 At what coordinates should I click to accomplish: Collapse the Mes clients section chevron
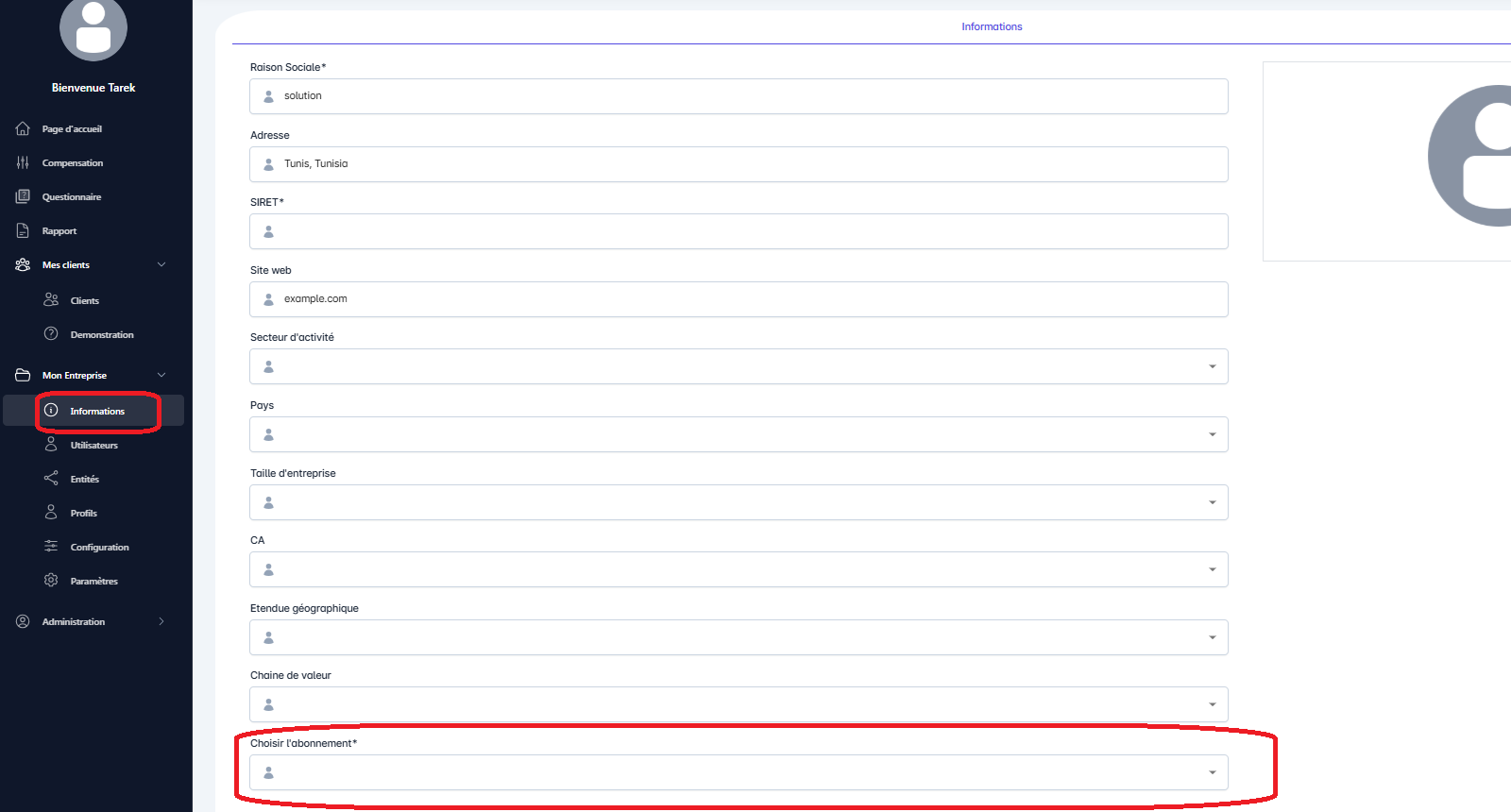[161, 264]
